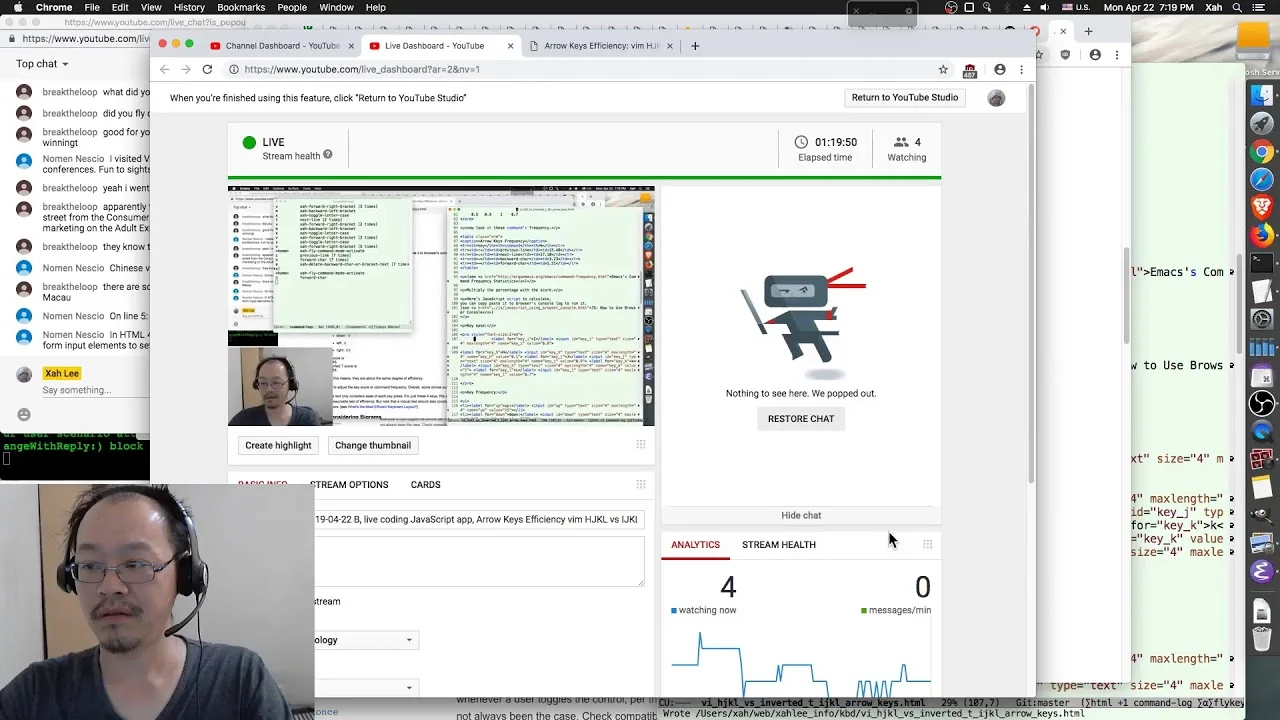This screenshot has width=1280, height=720.
Task: Open a new Chrome tab with plus icon
Action: [695, 45]
